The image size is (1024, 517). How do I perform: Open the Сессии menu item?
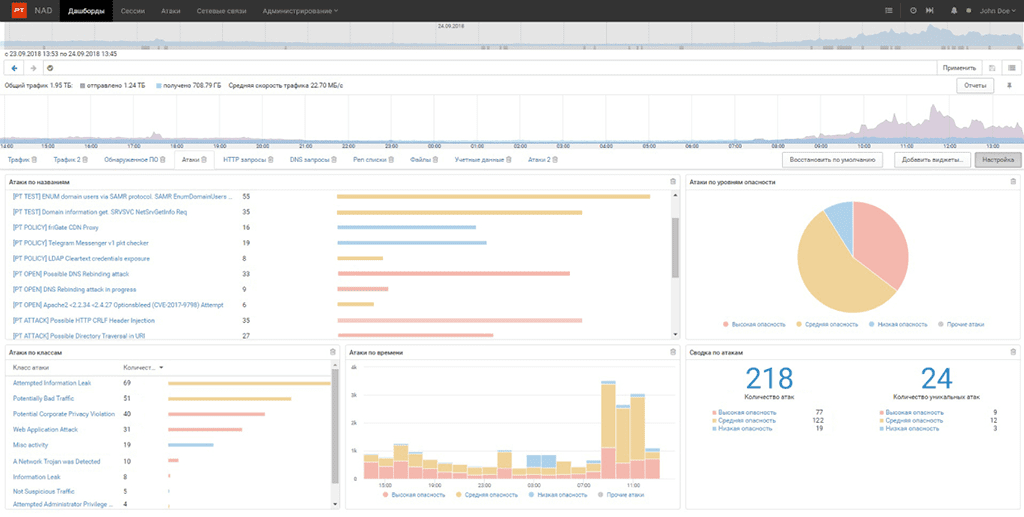pos(131,10)
